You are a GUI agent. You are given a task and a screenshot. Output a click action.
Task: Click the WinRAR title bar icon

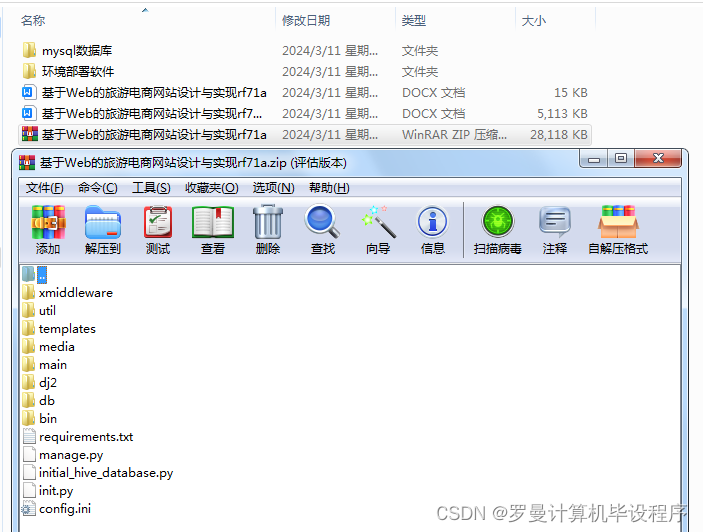coord(27,162)
